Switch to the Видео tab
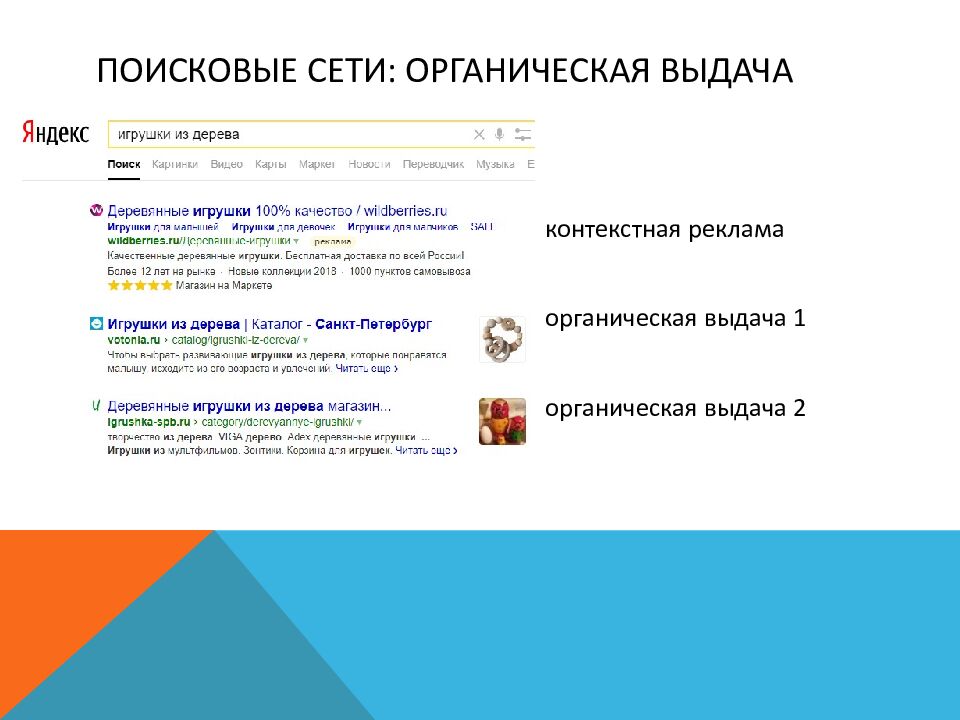Screen dimensions: 960x720 point(227,164)
